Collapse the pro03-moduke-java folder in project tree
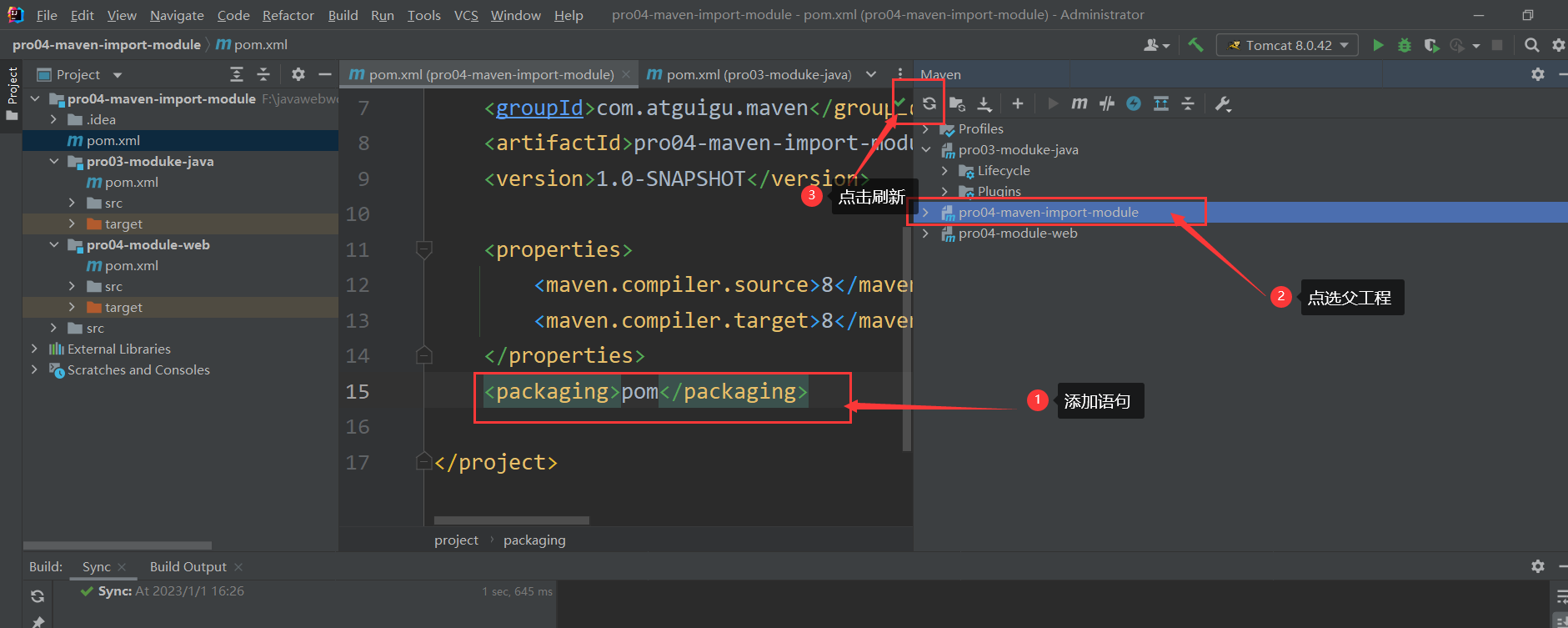The width and height of the screenshot is (1568, 628). 53,161
